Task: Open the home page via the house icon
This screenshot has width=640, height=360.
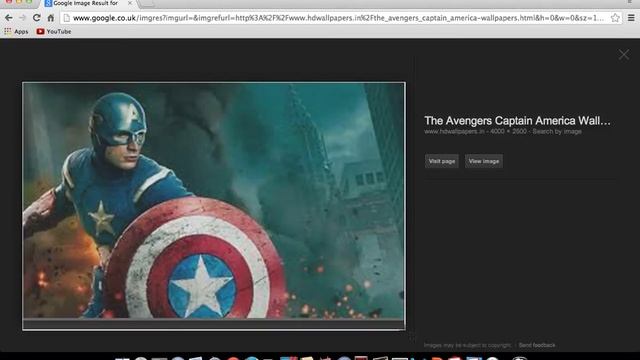Action: [51, 18]
